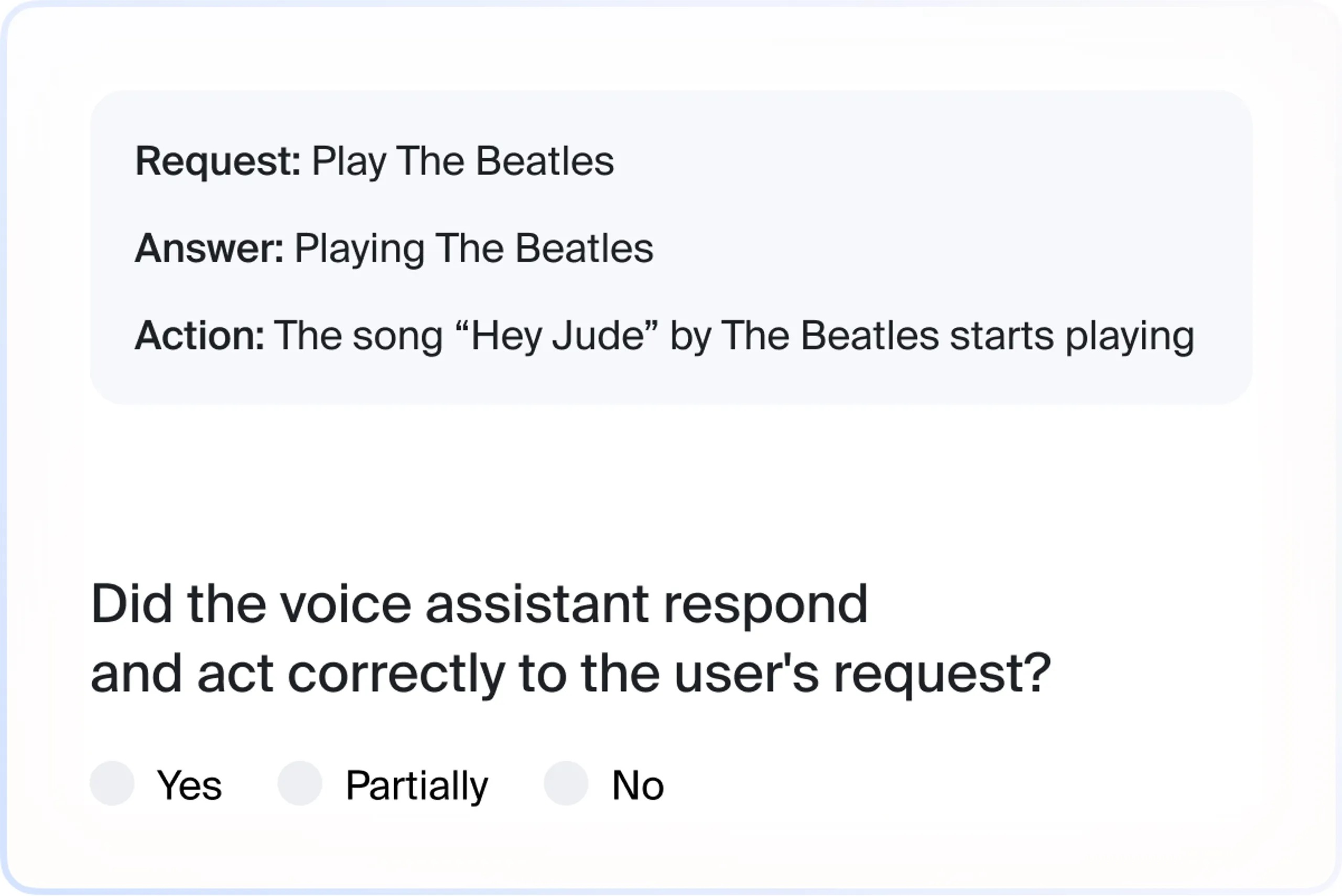Click the quoted song title "Hey Jude"

[557, 337]
